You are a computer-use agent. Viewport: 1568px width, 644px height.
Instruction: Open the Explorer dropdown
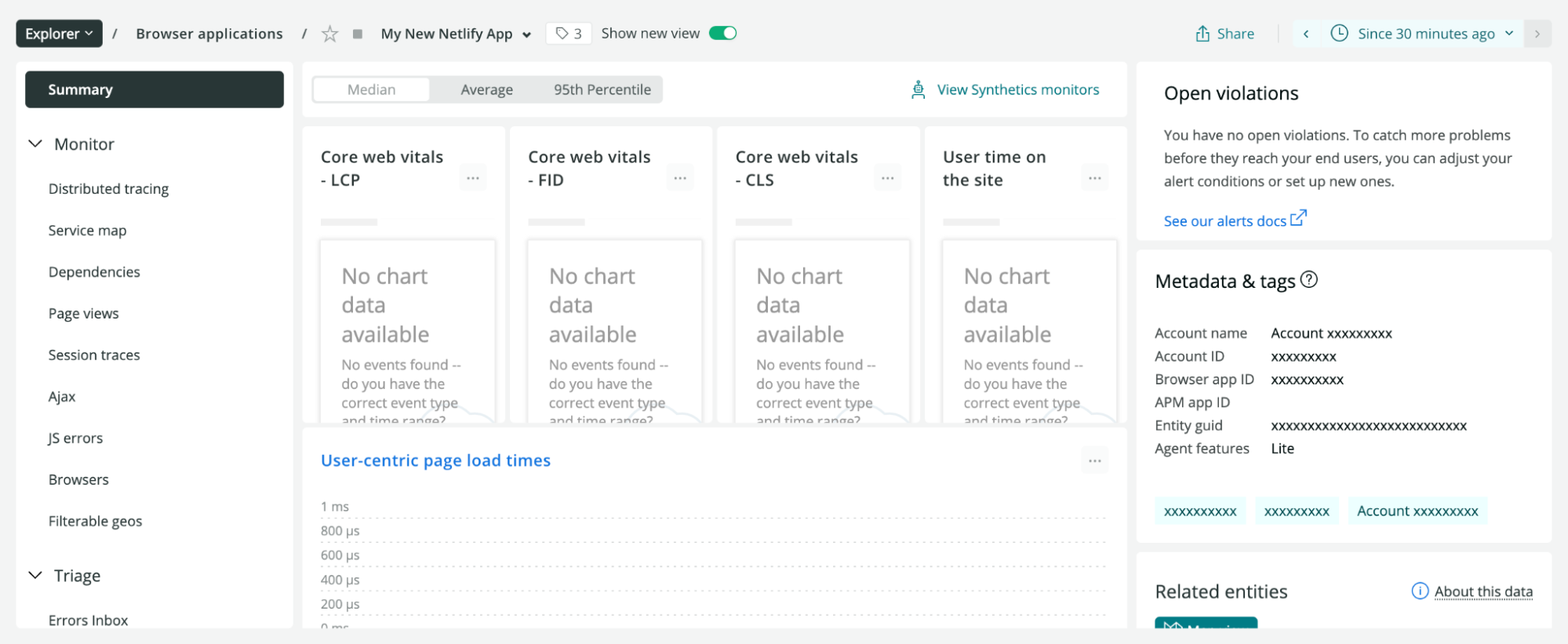click(59, 34)
